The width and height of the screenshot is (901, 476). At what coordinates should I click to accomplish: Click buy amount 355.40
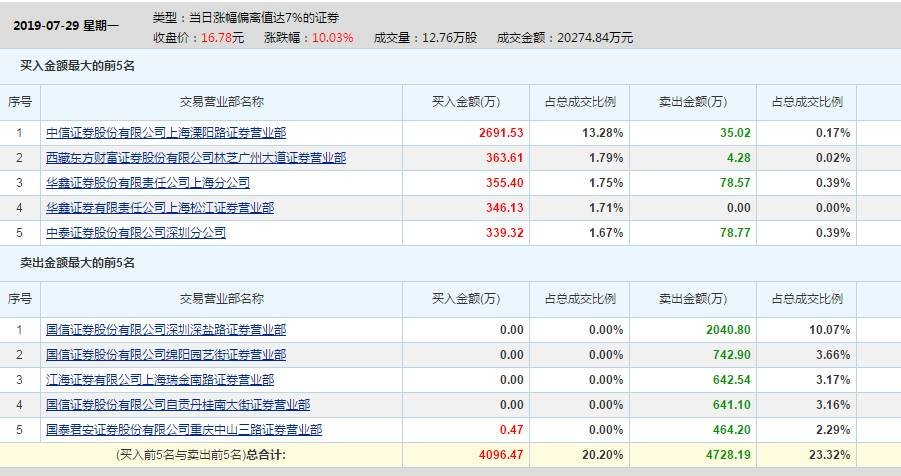505,183
